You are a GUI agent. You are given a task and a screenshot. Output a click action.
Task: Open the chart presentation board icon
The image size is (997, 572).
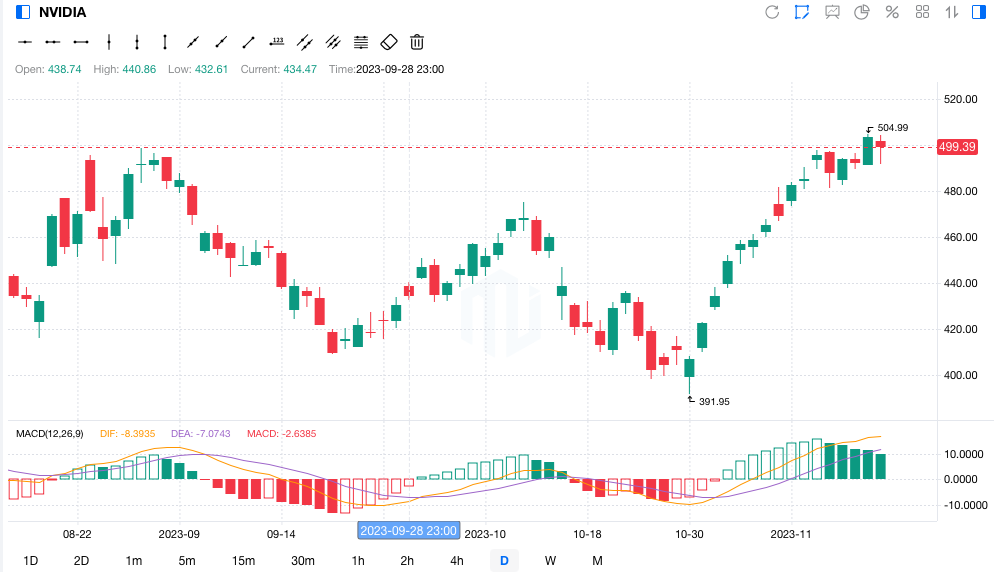click(832, 12)
